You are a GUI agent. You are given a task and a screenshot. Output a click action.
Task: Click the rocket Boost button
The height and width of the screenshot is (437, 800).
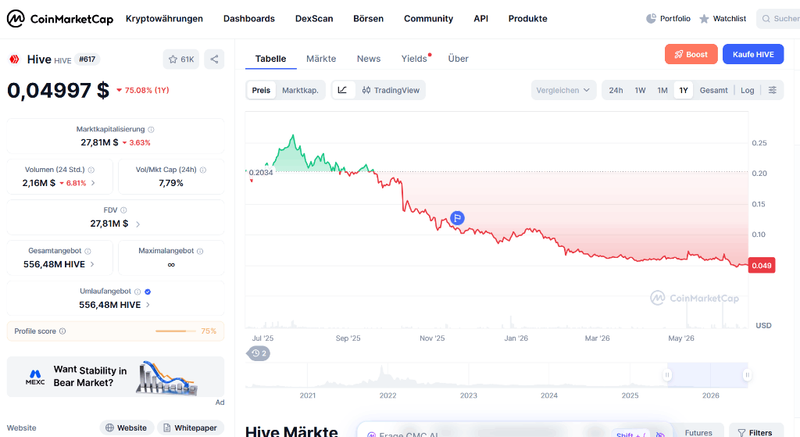coord(691,54)
